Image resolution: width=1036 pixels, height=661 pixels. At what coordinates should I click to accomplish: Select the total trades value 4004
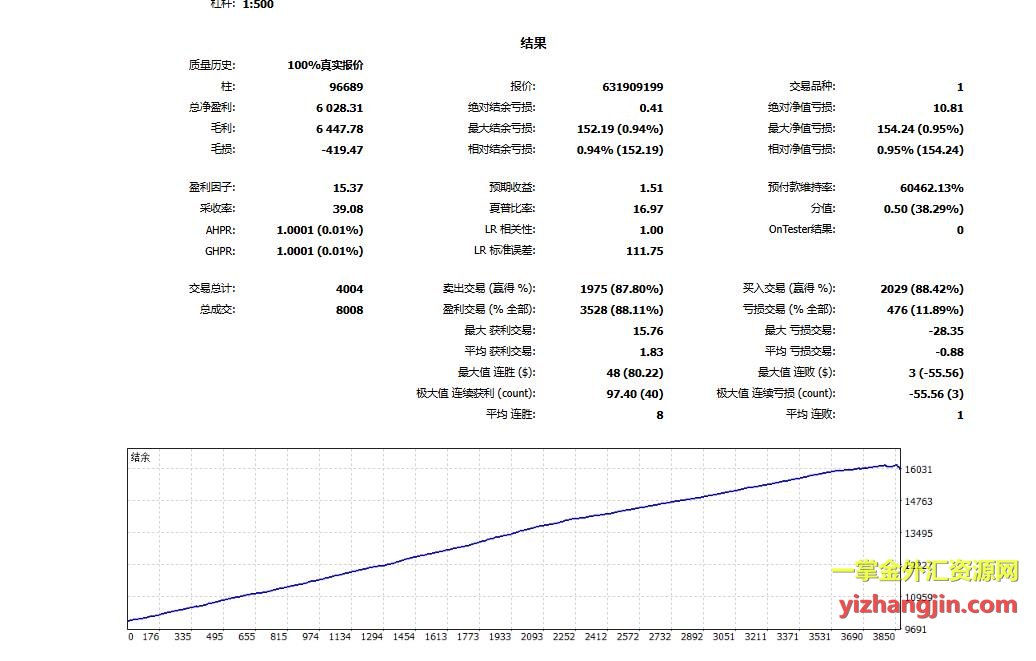(349, 289)
